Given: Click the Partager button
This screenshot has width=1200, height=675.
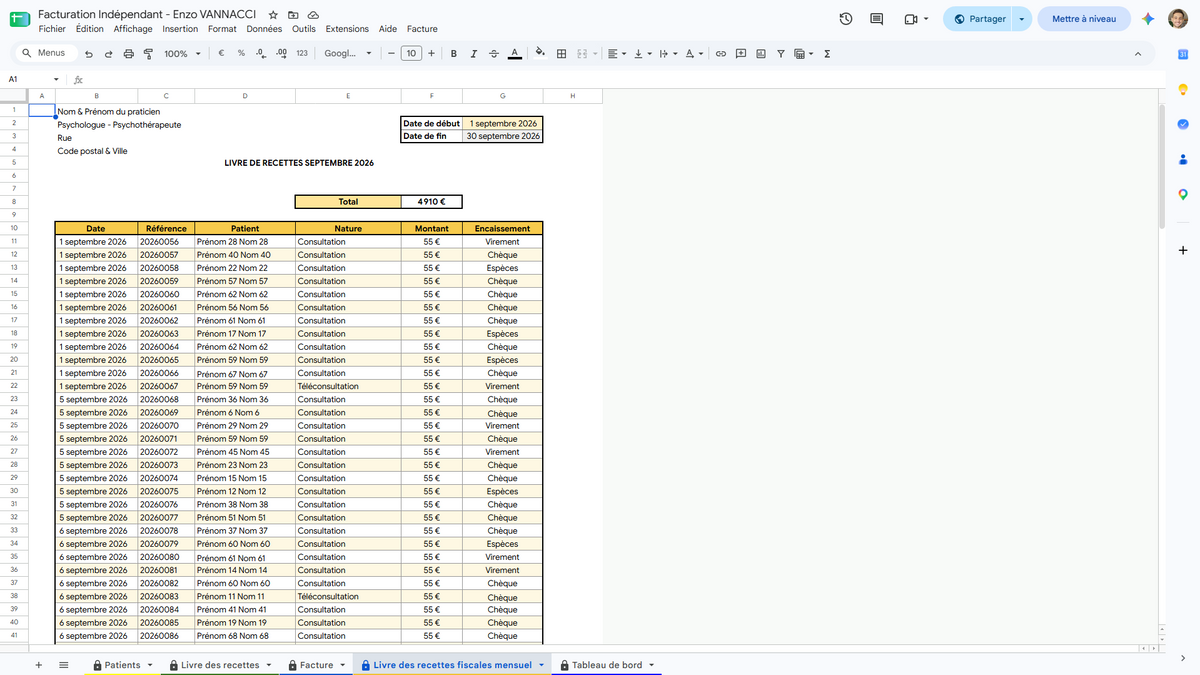Looking at the screenshot, I should (x=979, y=19).
